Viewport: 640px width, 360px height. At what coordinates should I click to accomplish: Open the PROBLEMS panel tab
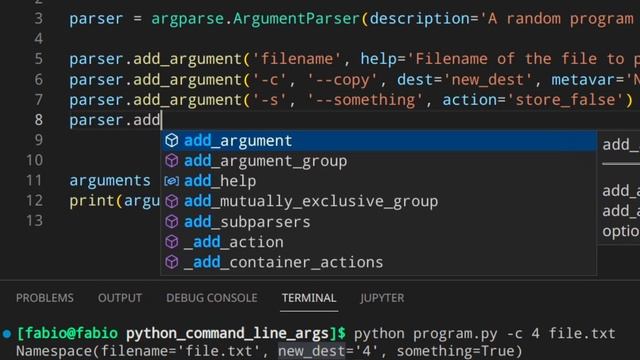tap(45, 298)
